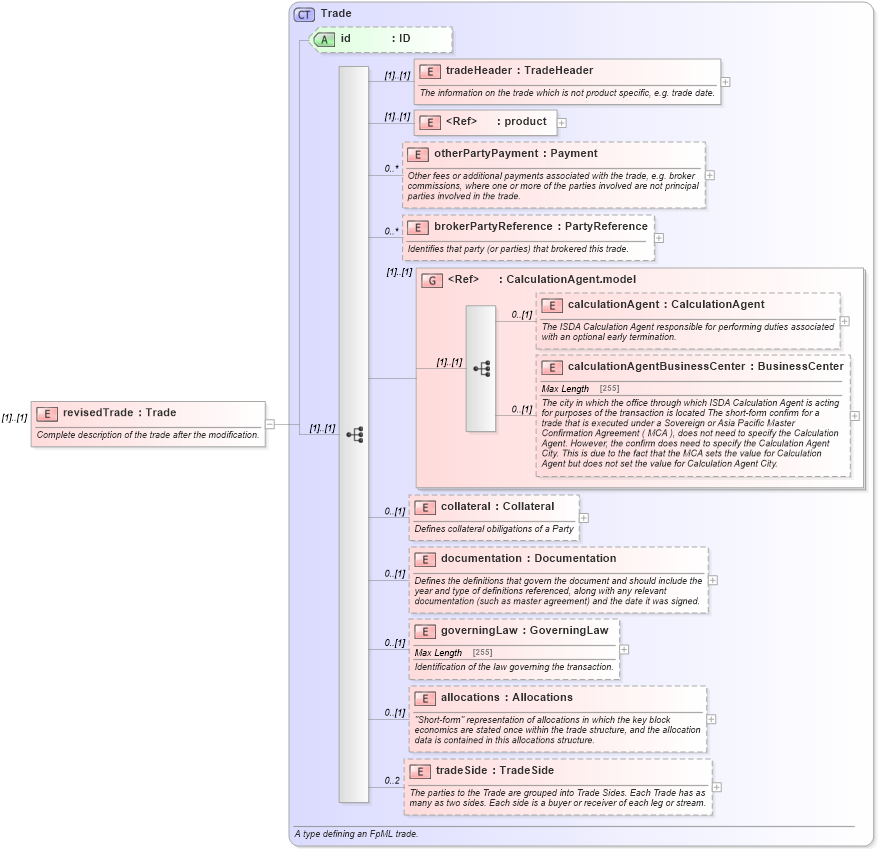Select the 'otherPartyPayment : Payment' label
Viewport: 878px width, 849px height.
pyautogui.click(x=516, y=153)
